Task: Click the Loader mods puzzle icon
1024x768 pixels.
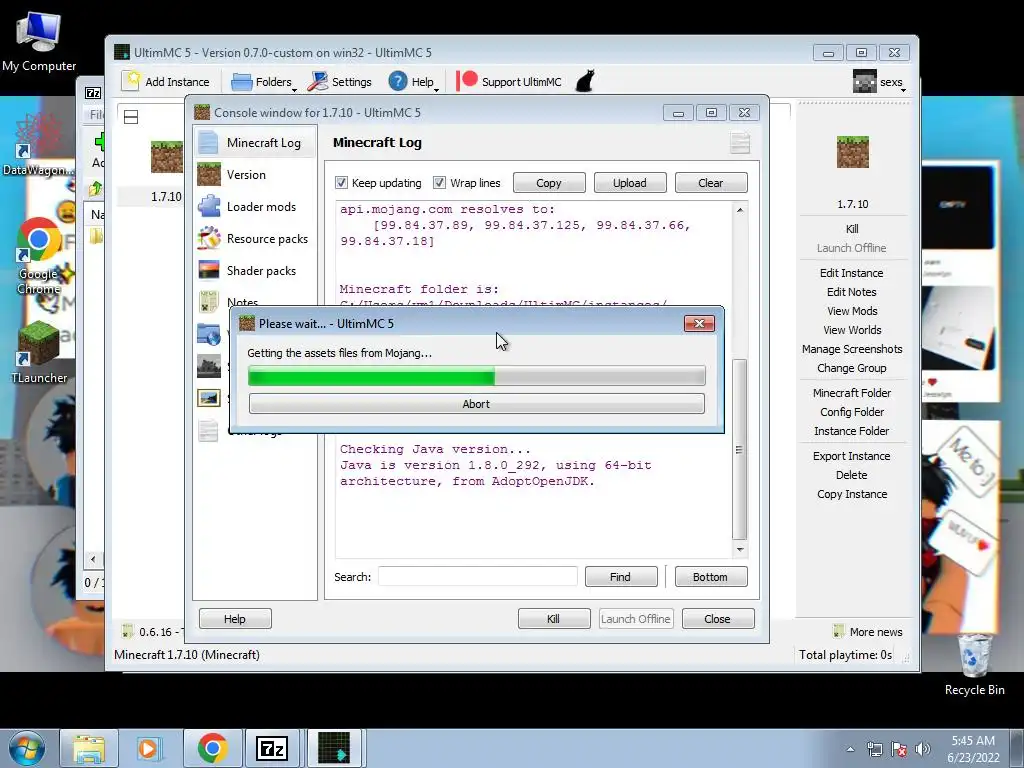Action: (208, 206)
